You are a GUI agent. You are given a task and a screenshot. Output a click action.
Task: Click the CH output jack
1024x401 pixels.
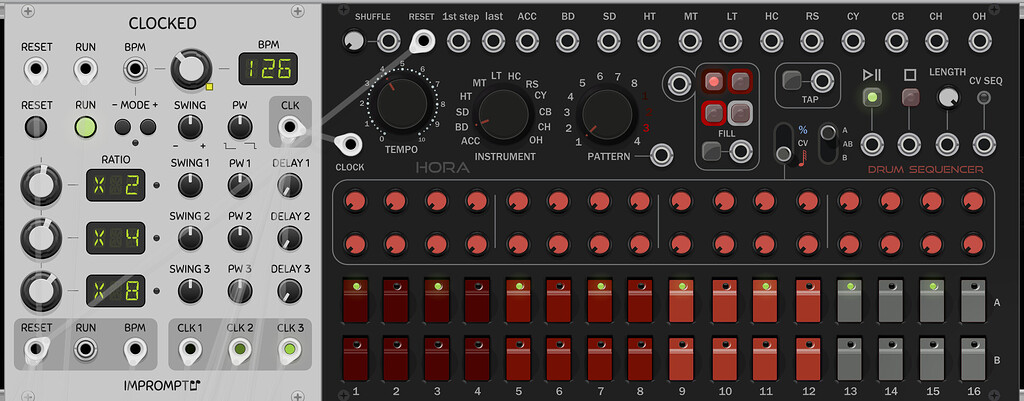pyautogui.click(x=936, y=41)
